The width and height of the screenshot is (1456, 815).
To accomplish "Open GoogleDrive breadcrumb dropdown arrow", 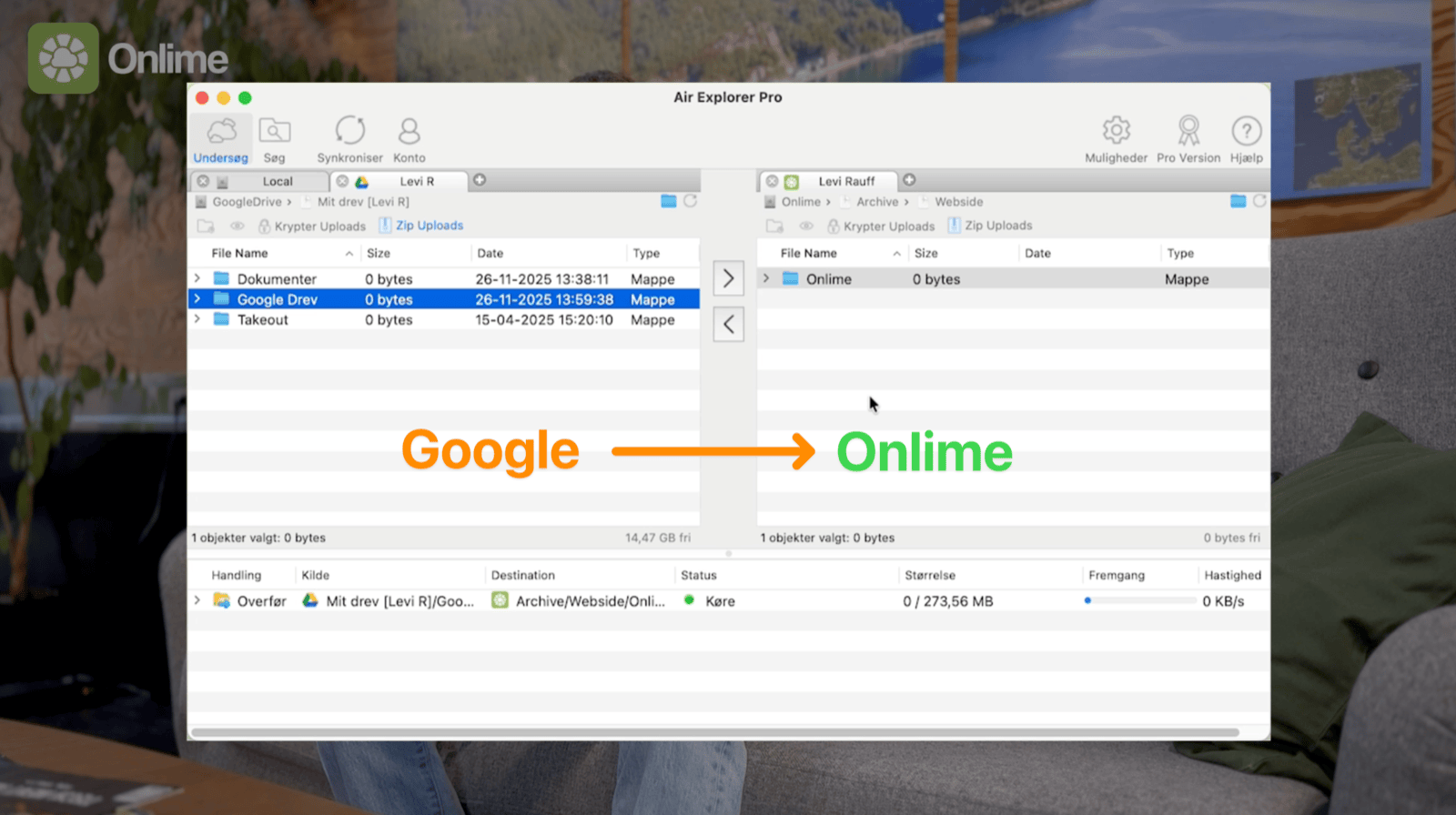I will click(x=289, y=202).
